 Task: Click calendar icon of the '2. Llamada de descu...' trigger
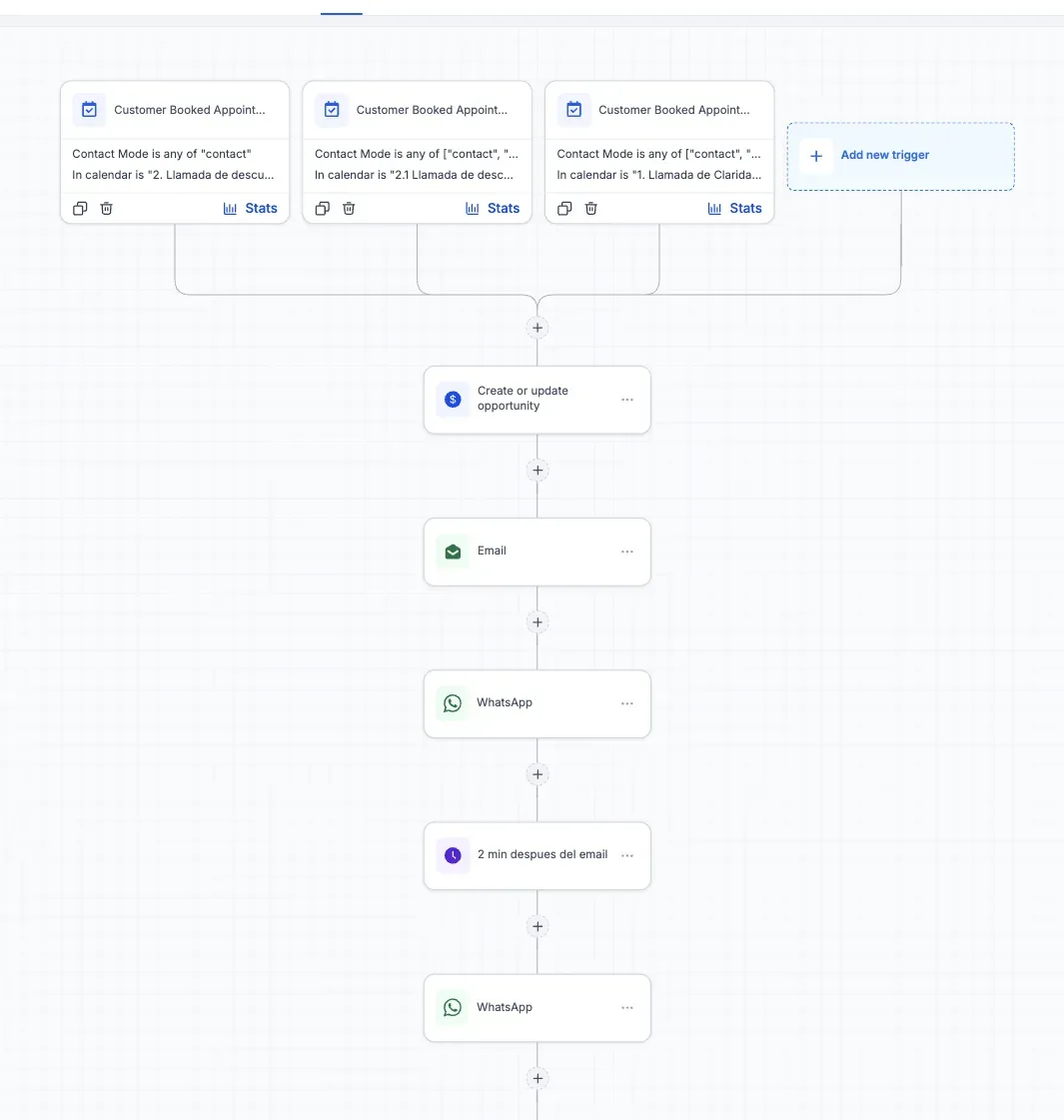click(x=89, y=110)
